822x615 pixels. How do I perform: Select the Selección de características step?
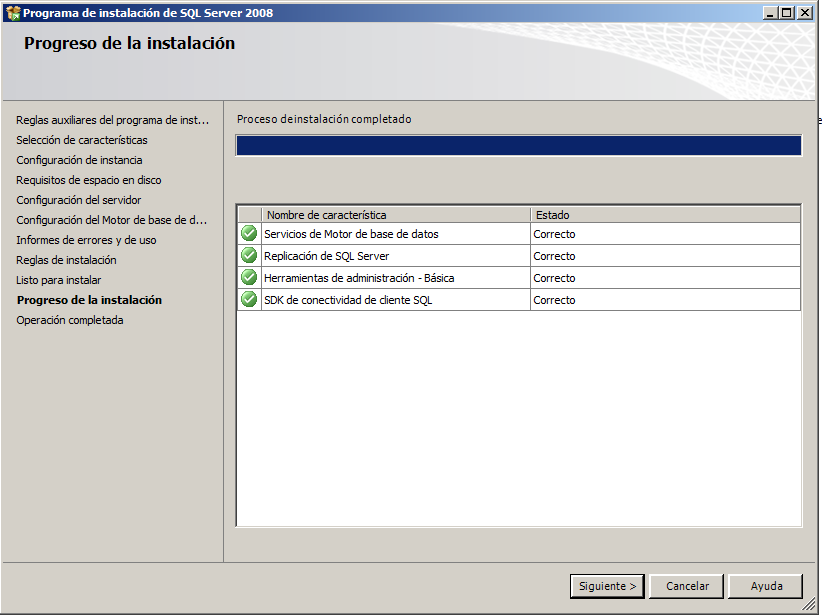point(82,140)
